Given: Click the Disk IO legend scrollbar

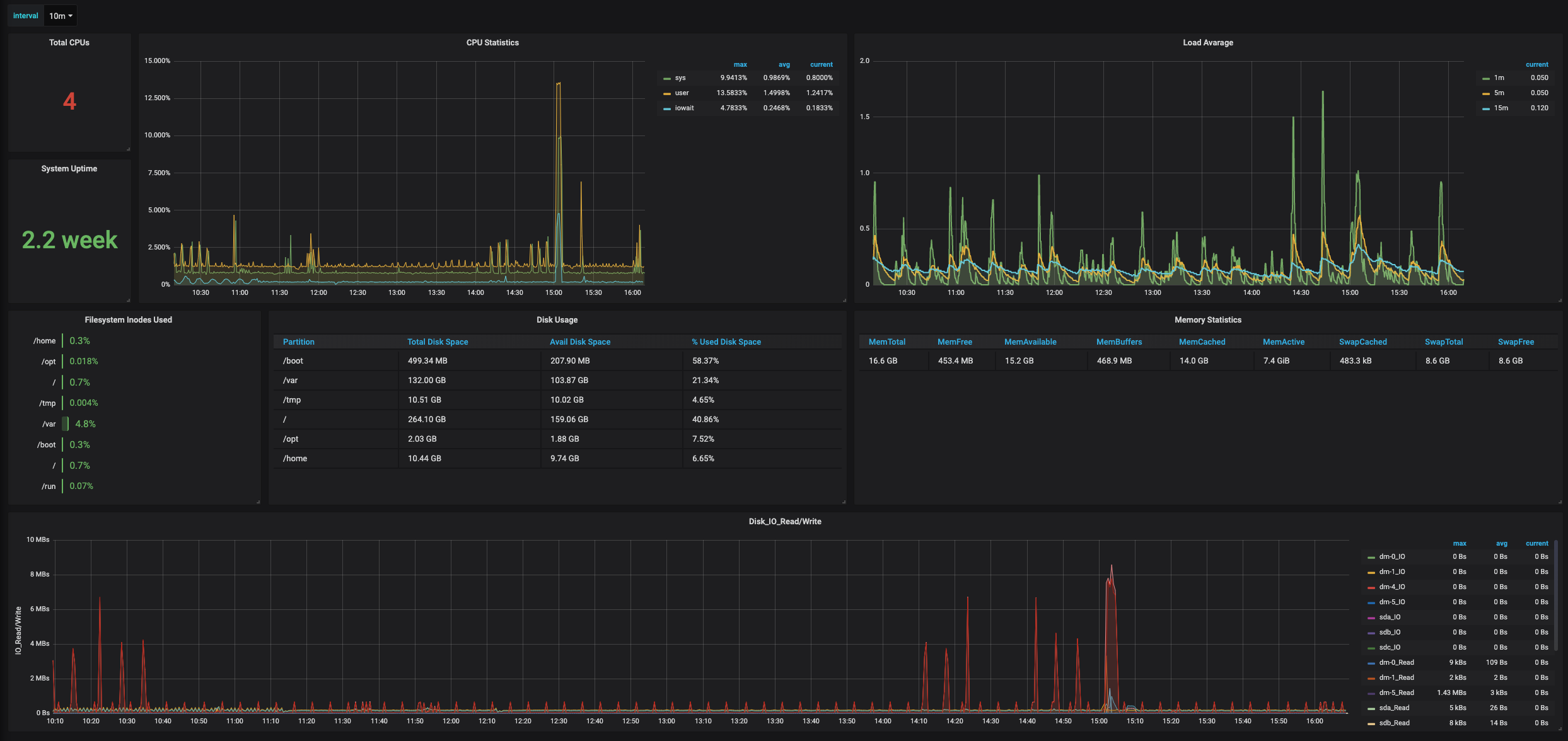Looking at the screenshot, I should coord(1556,595).
